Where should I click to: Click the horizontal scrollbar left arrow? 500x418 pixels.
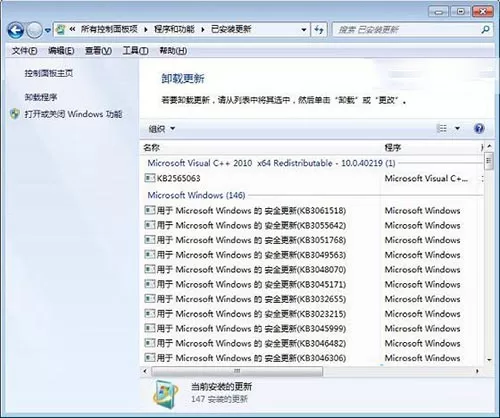click(x=145, y=371)
